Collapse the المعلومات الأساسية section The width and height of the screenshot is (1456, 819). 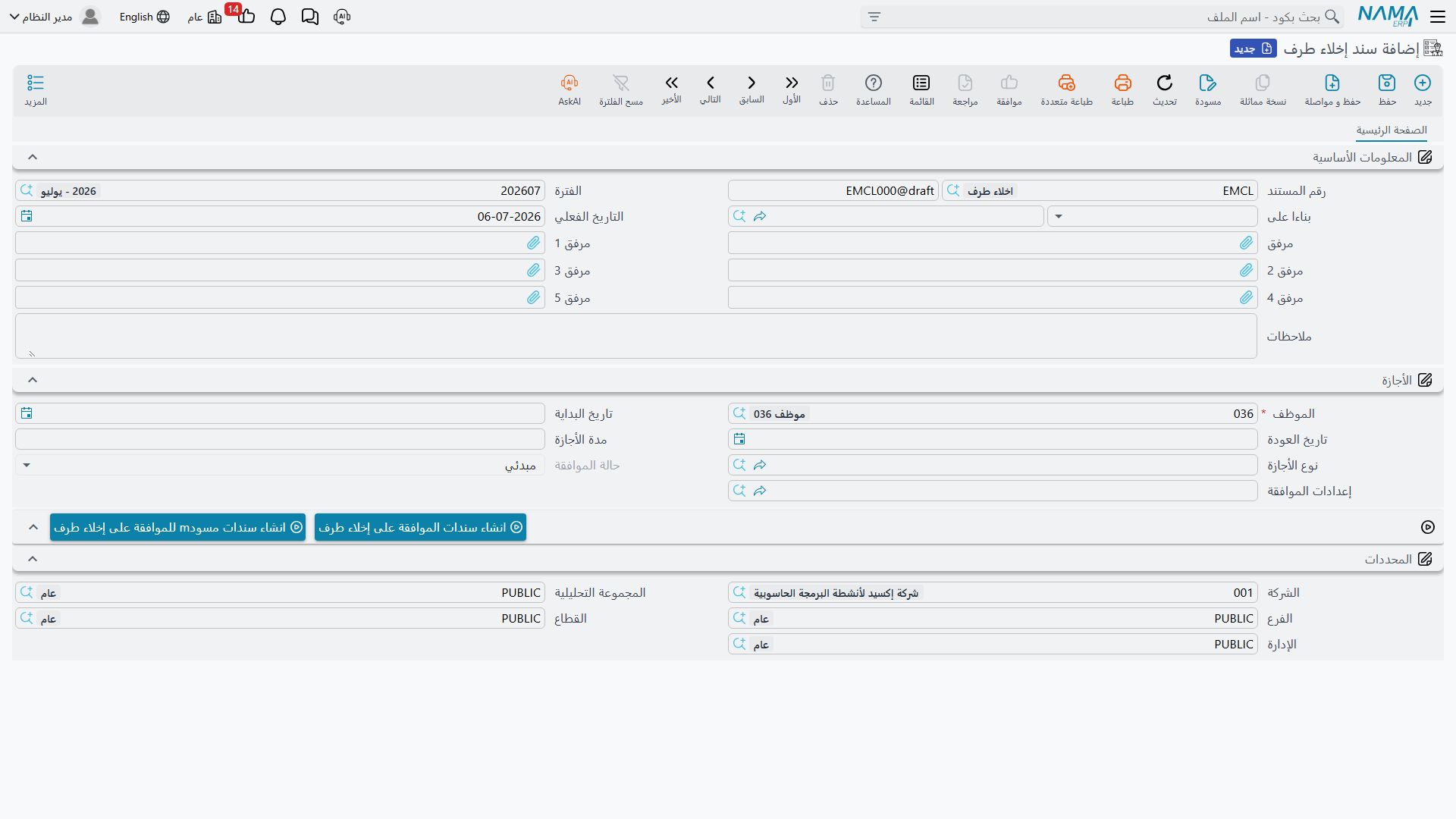point(33,157)
